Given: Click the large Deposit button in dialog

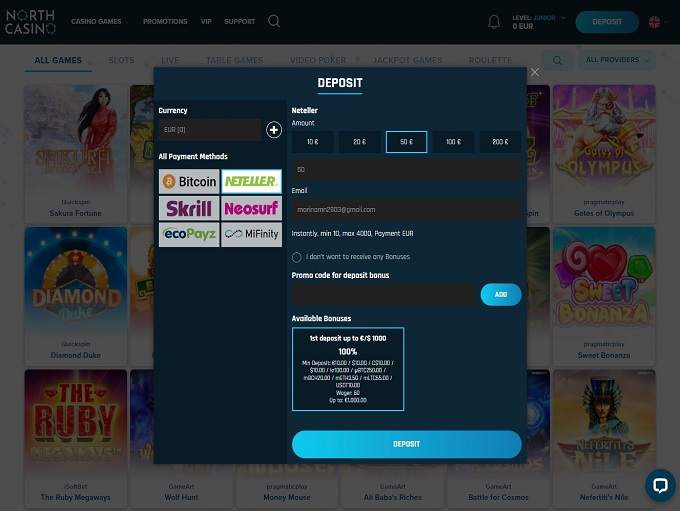Looking at the screenshot, I should click(406, 444).
